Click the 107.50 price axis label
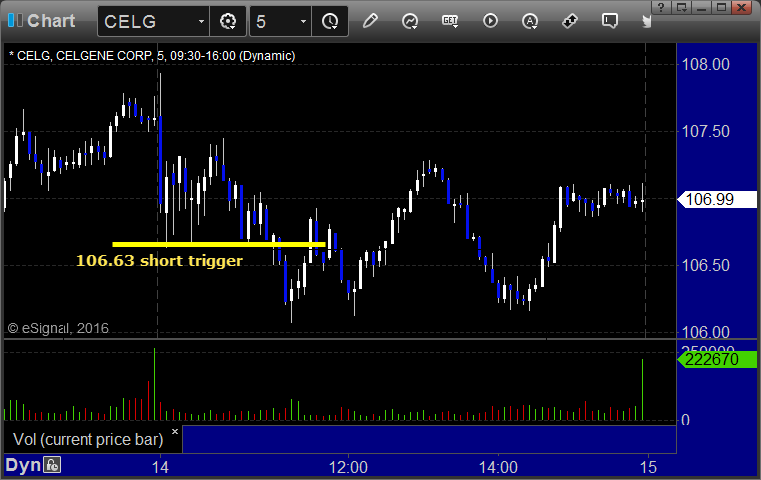The height and width of the screenshot is (480, 761). coord(705,131)
